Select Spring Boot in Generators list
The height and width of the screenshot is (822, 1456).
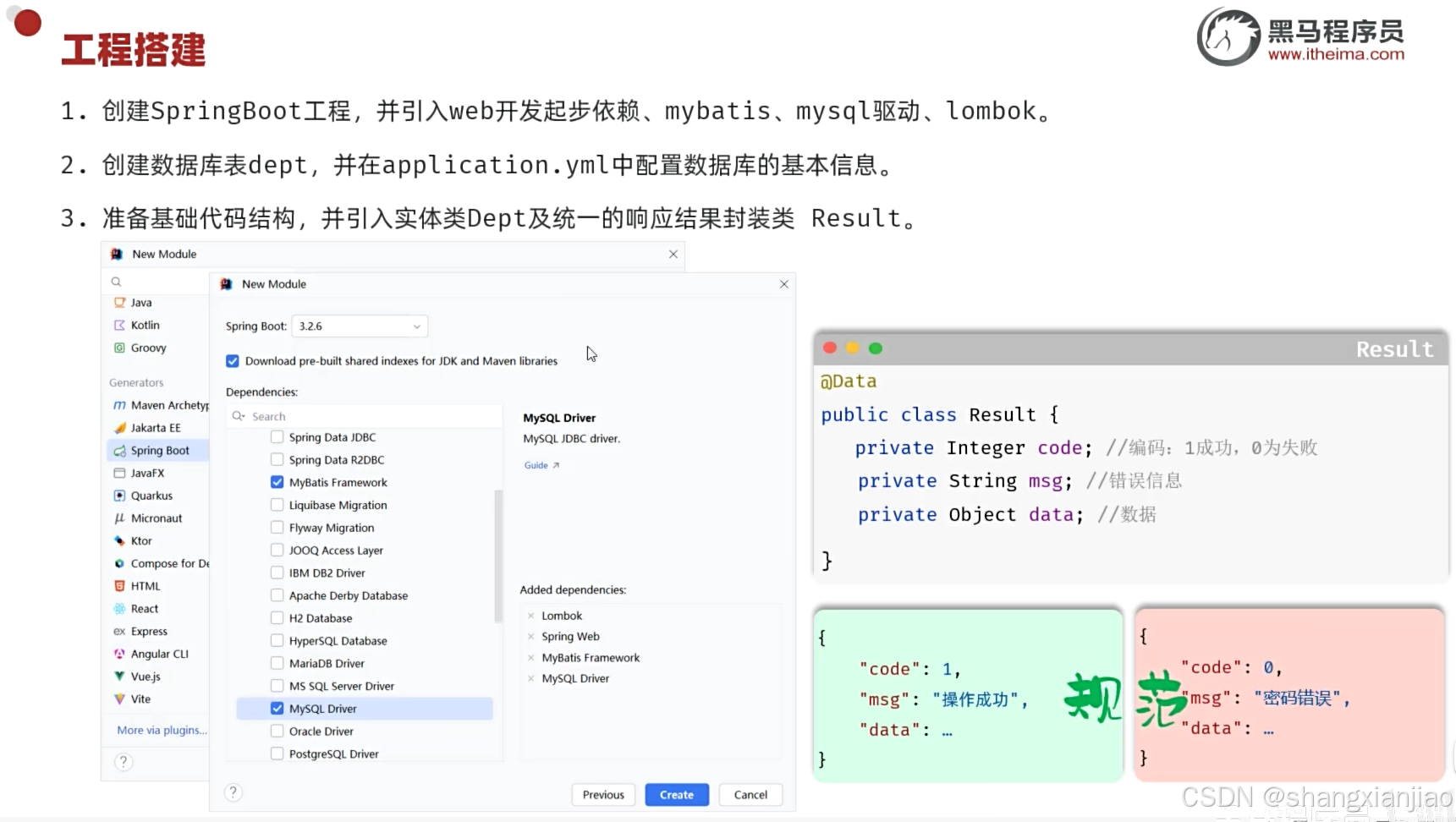pos(158,451)
